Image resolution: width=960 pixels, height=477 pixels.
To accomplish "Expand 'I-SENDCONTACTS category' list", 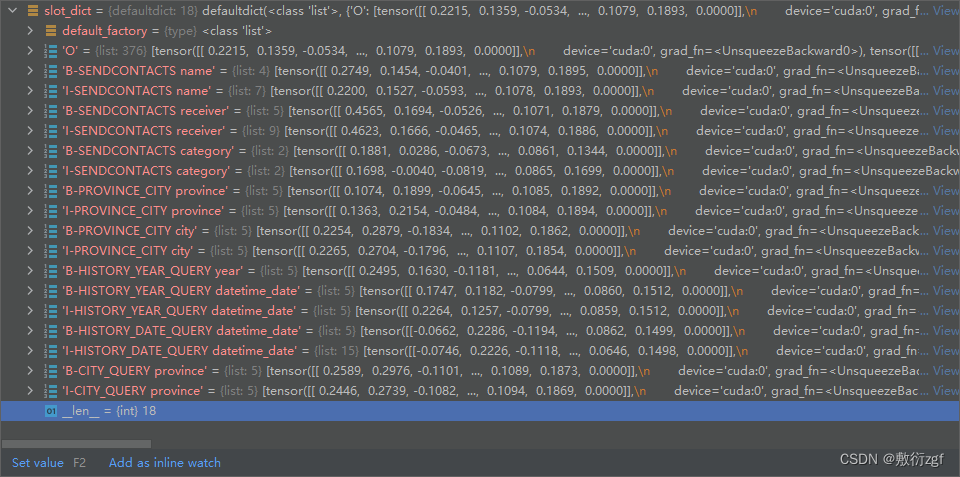I will (x=31, y=170).
